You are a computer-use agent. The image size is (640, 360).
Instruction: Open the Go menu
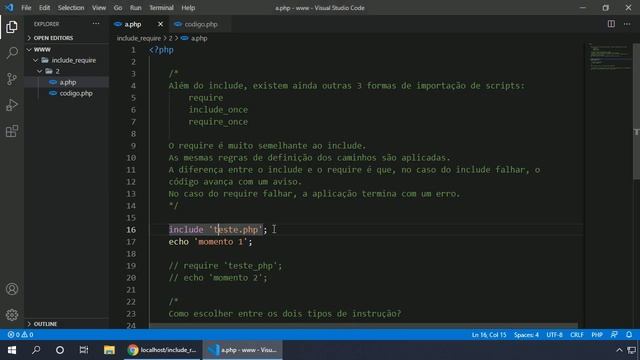point(118,8)
